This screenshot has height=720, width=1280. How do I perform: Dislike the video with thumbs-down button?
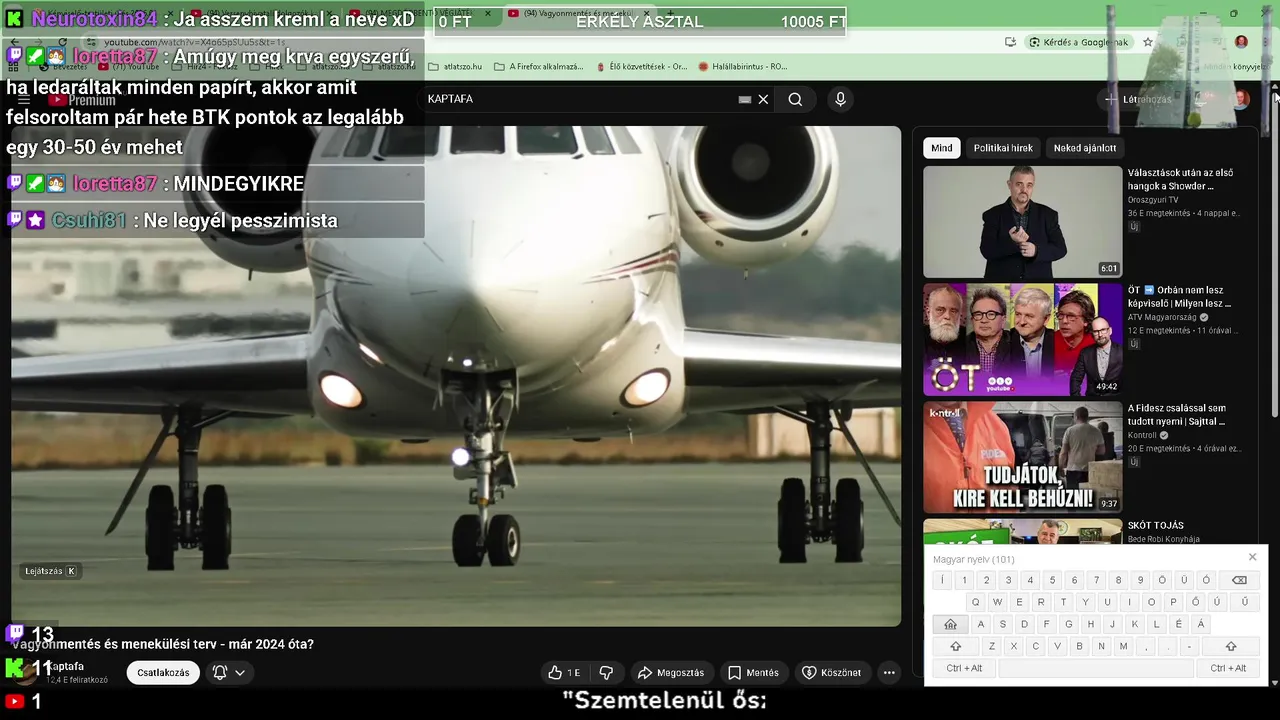(x=606, y=673)
